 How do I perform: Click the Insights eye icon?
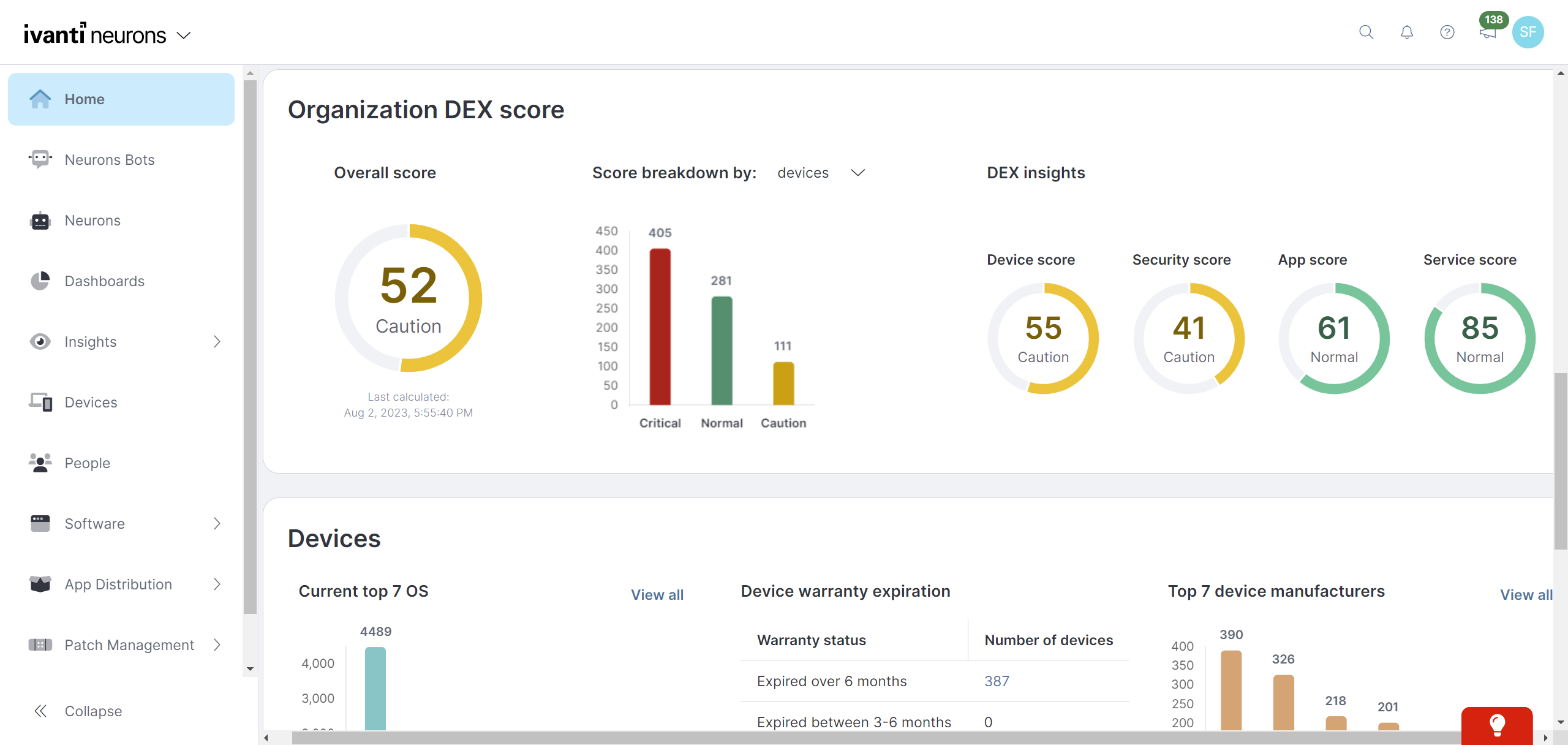(40, 342)
